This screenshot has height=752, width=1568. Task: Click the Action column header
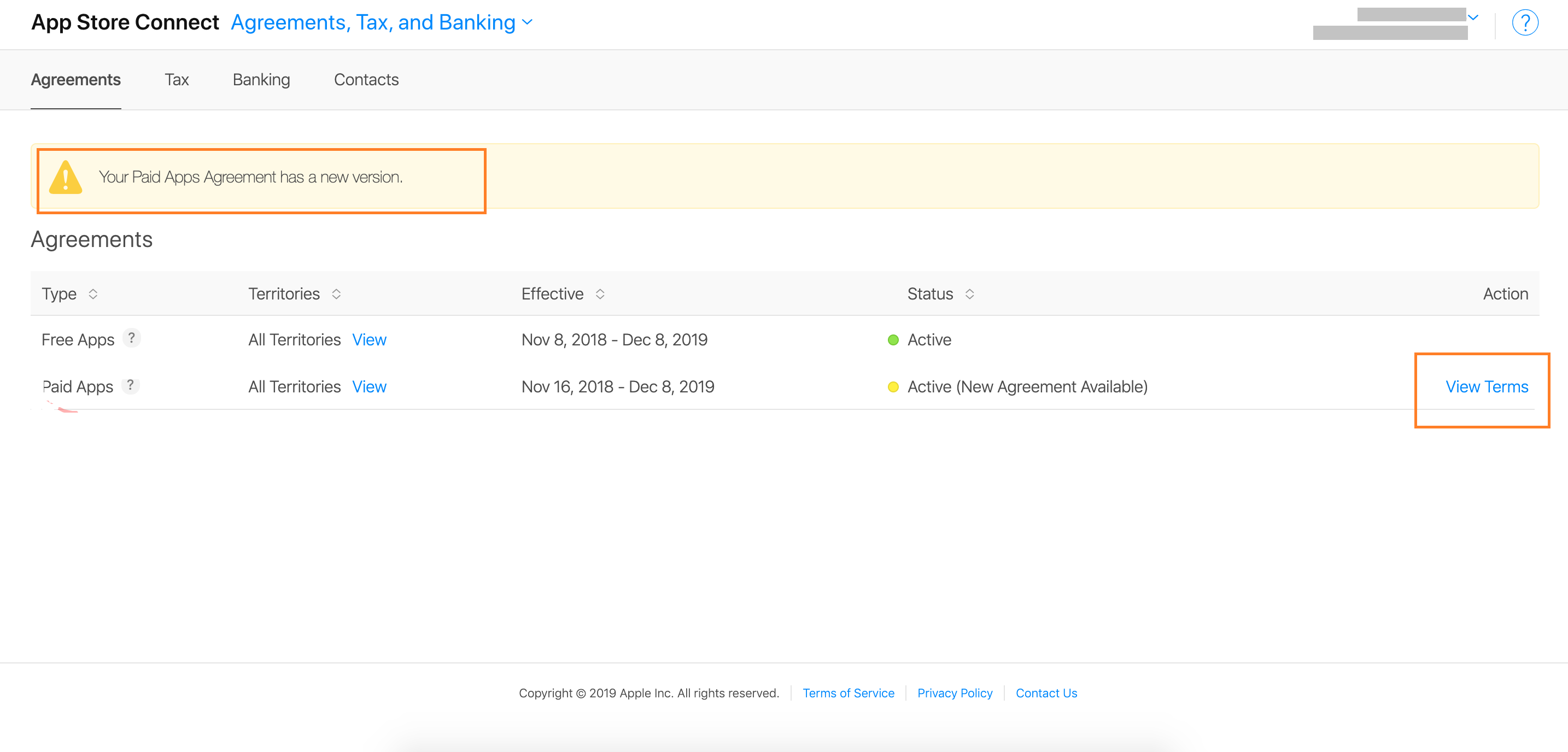tap(1505, 294)
